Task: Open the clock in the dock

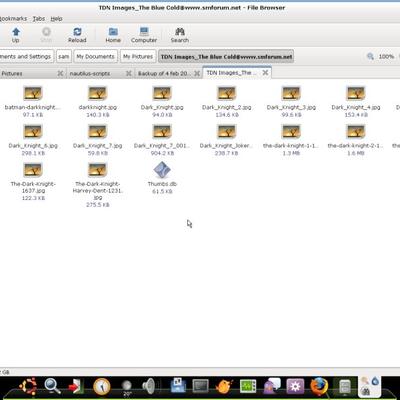Action: tap(102, 387)
